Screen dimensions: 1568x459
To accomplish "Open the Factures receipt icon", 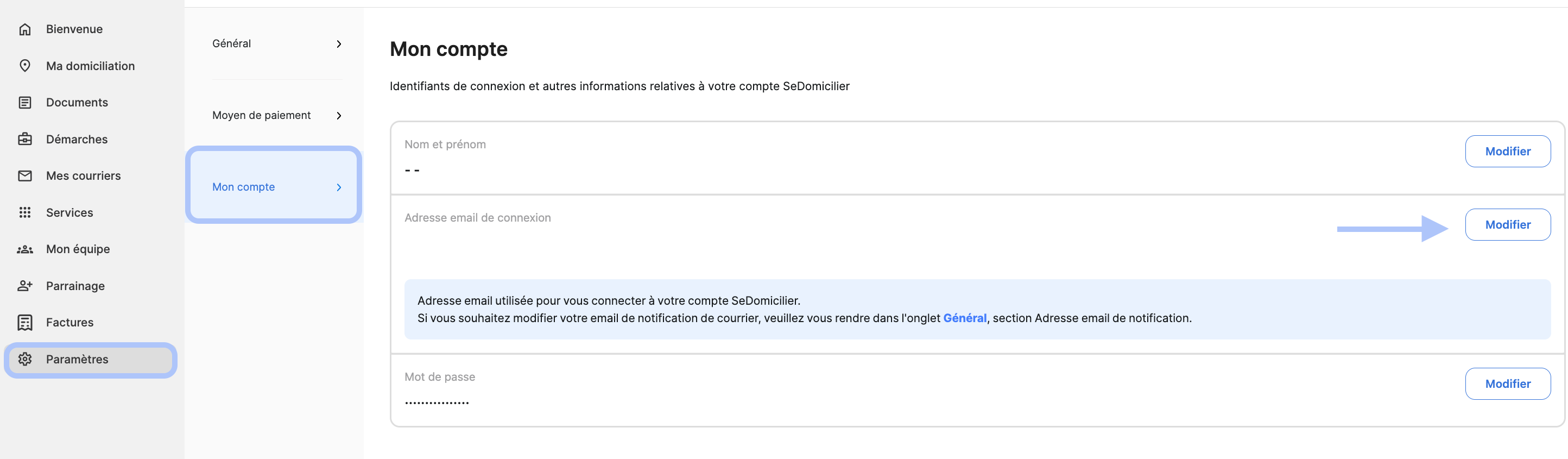I will [x=25, y=323].
